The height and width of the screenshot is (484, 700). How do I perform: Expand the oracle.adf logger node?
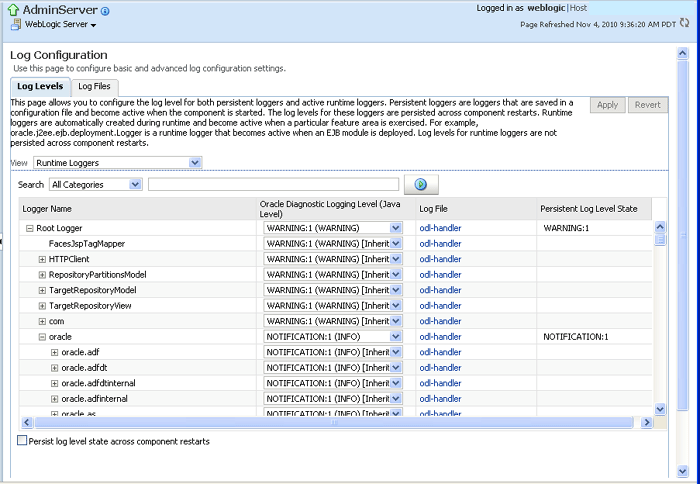tap(54, 353)
